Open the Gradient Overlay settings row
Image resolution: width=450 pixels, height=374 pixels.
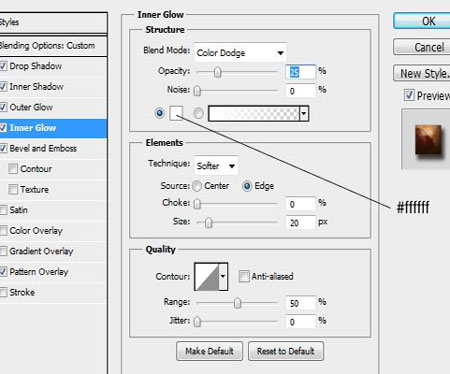click(53, 251)
